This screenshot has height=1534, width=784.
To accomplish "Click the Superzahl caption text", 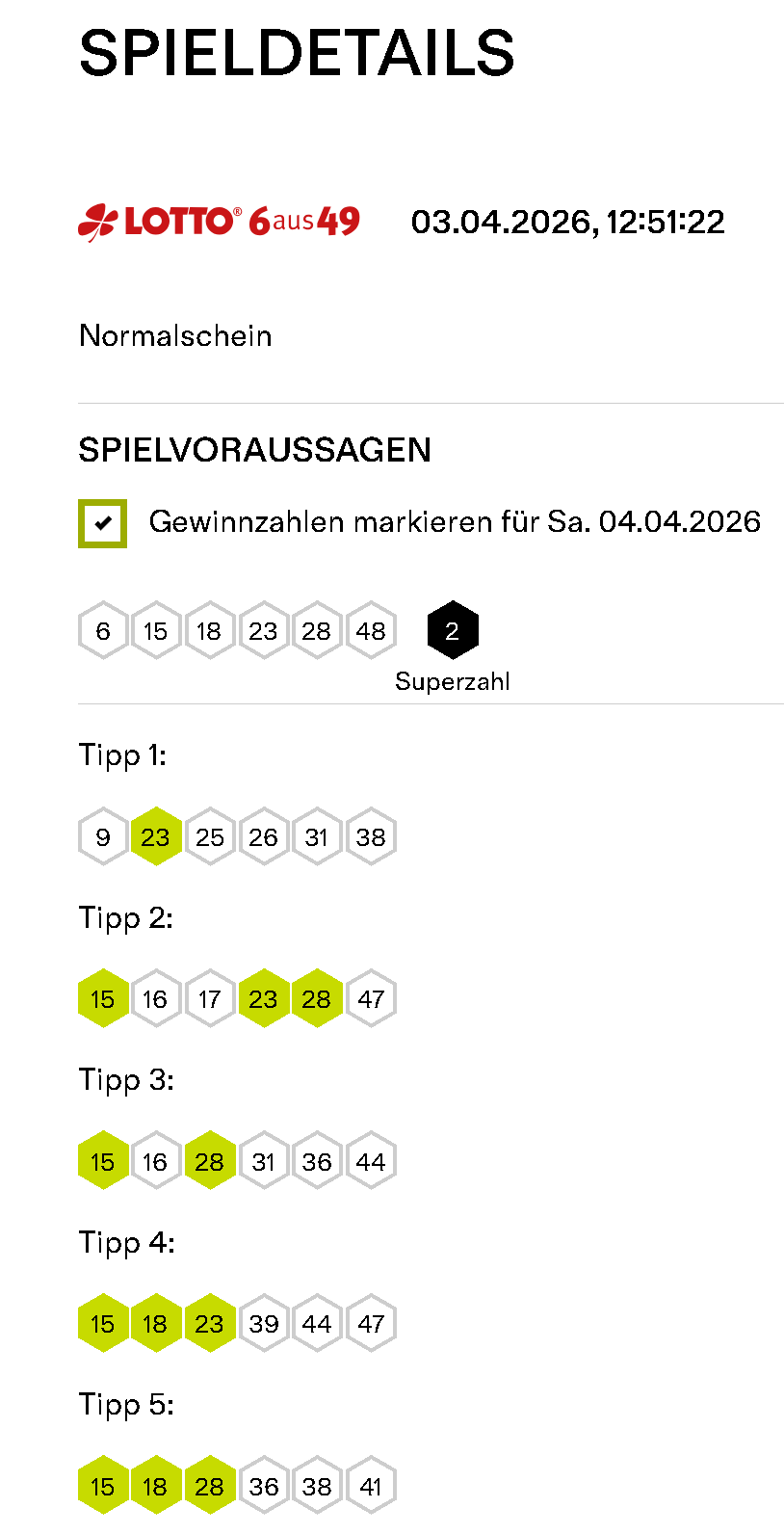I will click(x=452, y=681).
